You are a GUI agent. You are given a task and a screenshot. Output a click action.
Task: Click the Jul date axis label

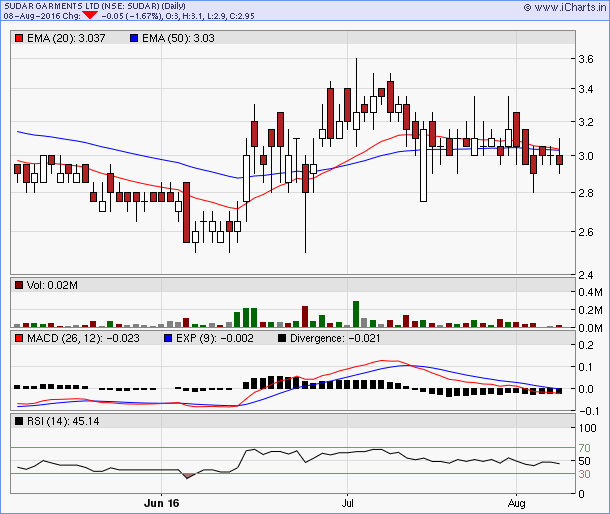coord(347,503)
